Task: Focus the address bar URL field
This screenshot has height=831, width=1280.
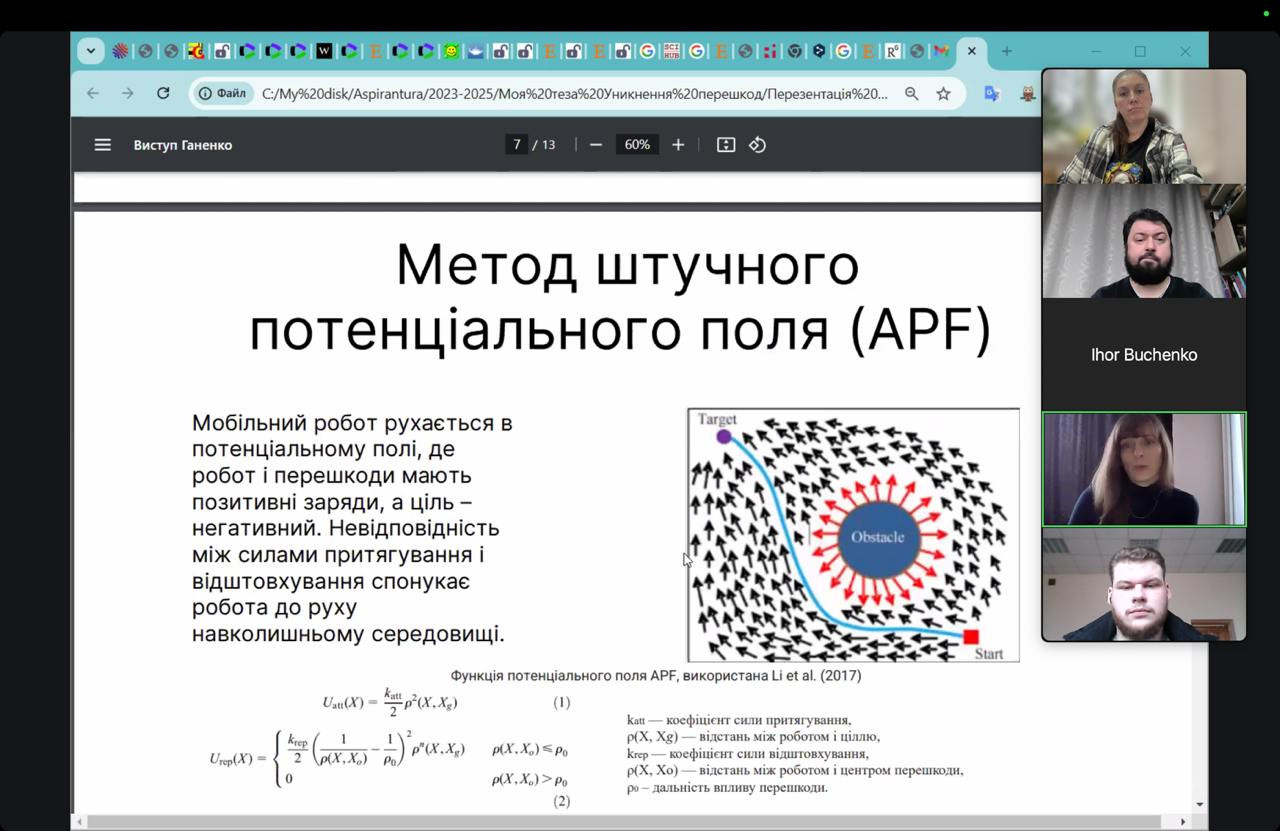Action: pos(575,94)
